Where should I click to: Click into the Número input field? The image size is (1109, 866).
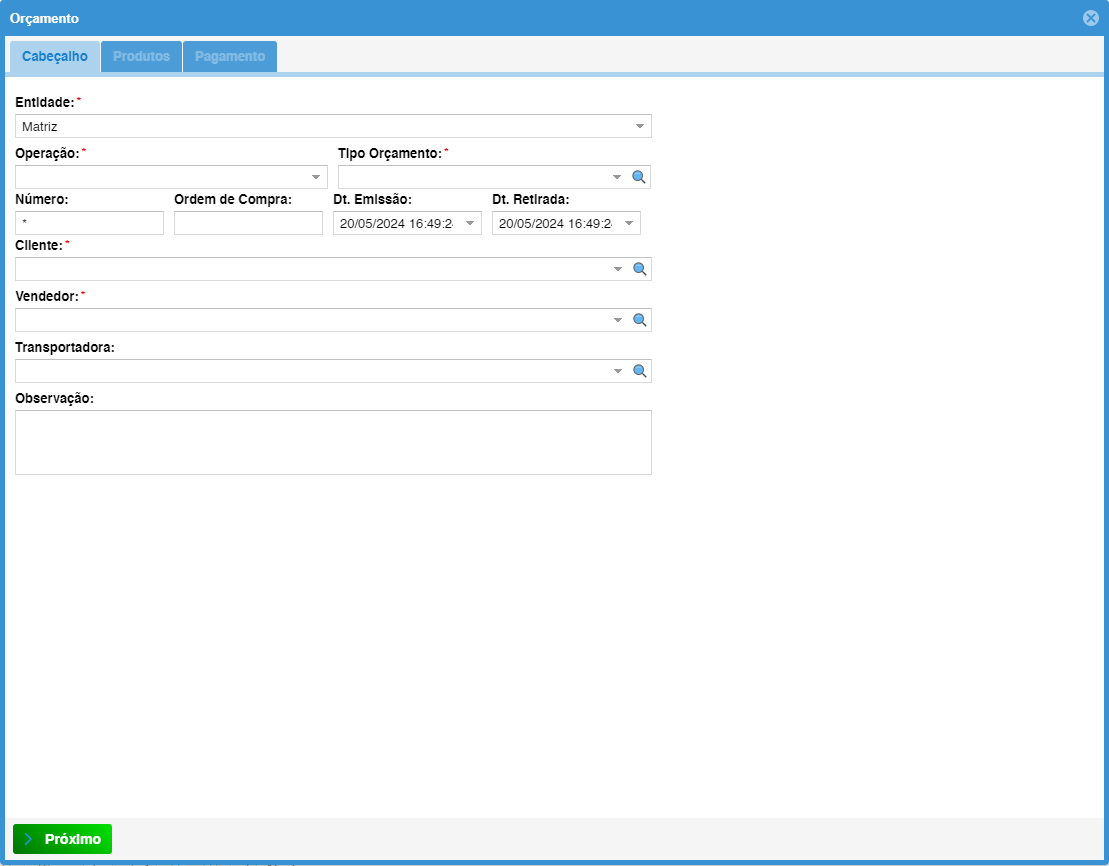[89, 223]
